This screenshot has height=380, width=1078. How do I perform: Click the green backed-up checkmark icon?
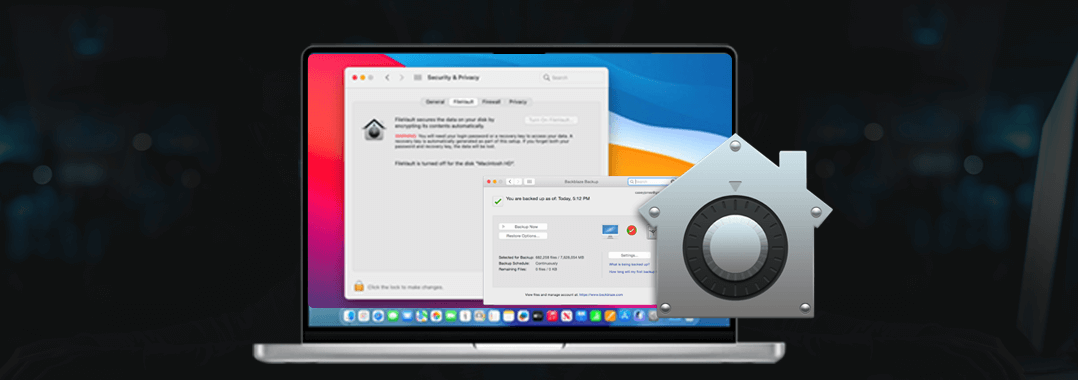click(498, 201)
